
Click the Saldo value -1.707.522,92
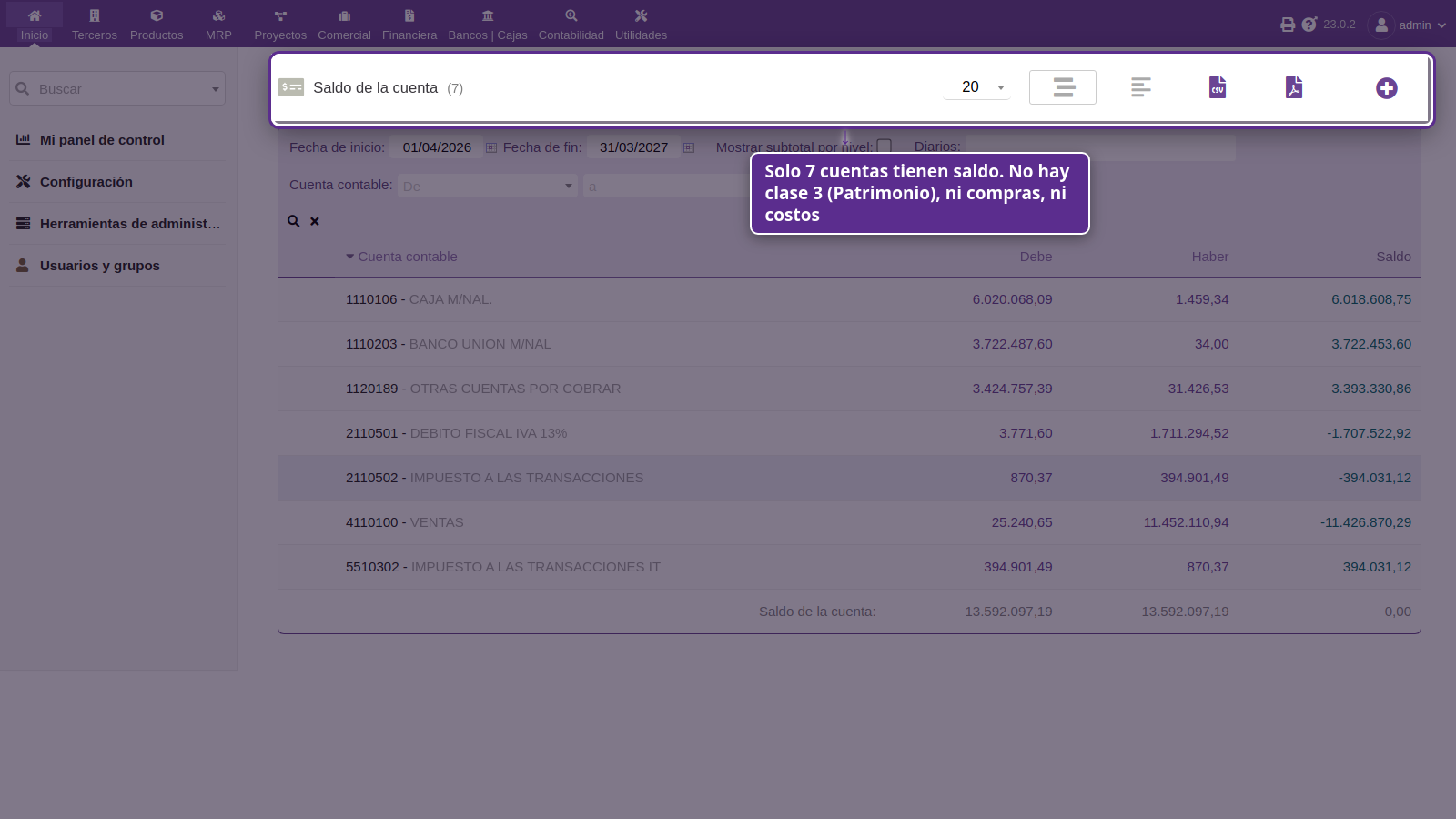coord(1369,433)
